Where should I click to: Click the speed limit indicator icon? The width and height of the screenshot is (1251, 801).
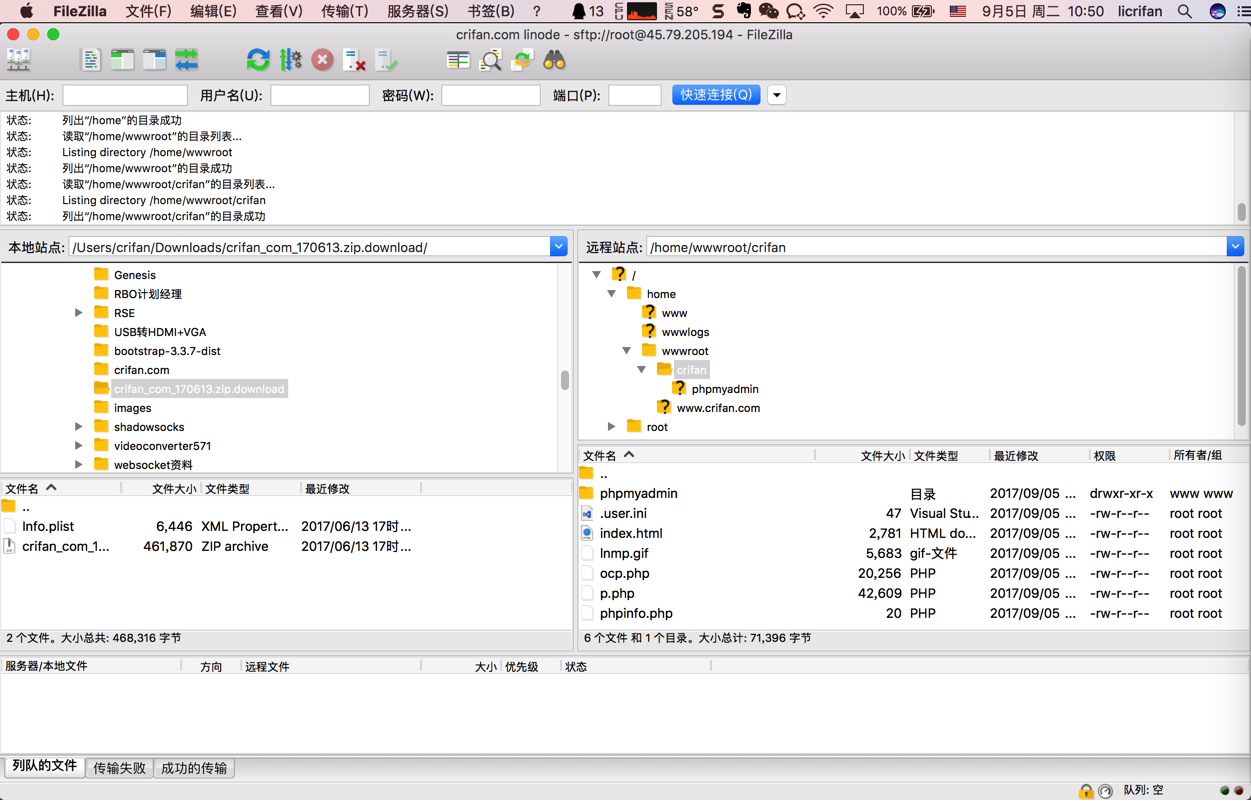[x=1105, y=791]
